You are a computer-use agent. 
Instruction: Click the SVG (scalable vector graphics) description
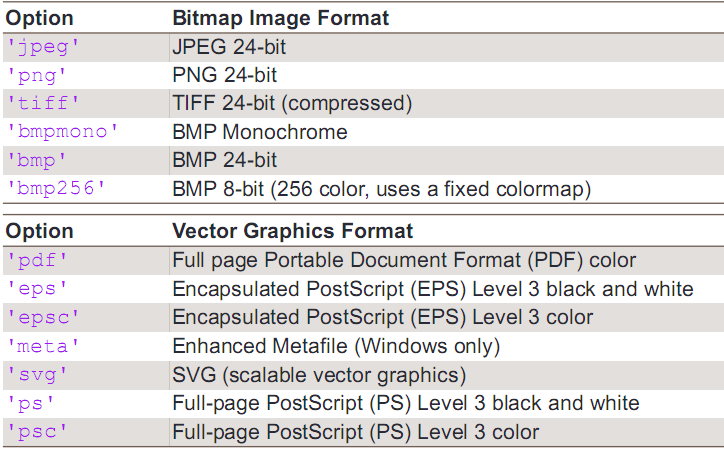point(320,375)
